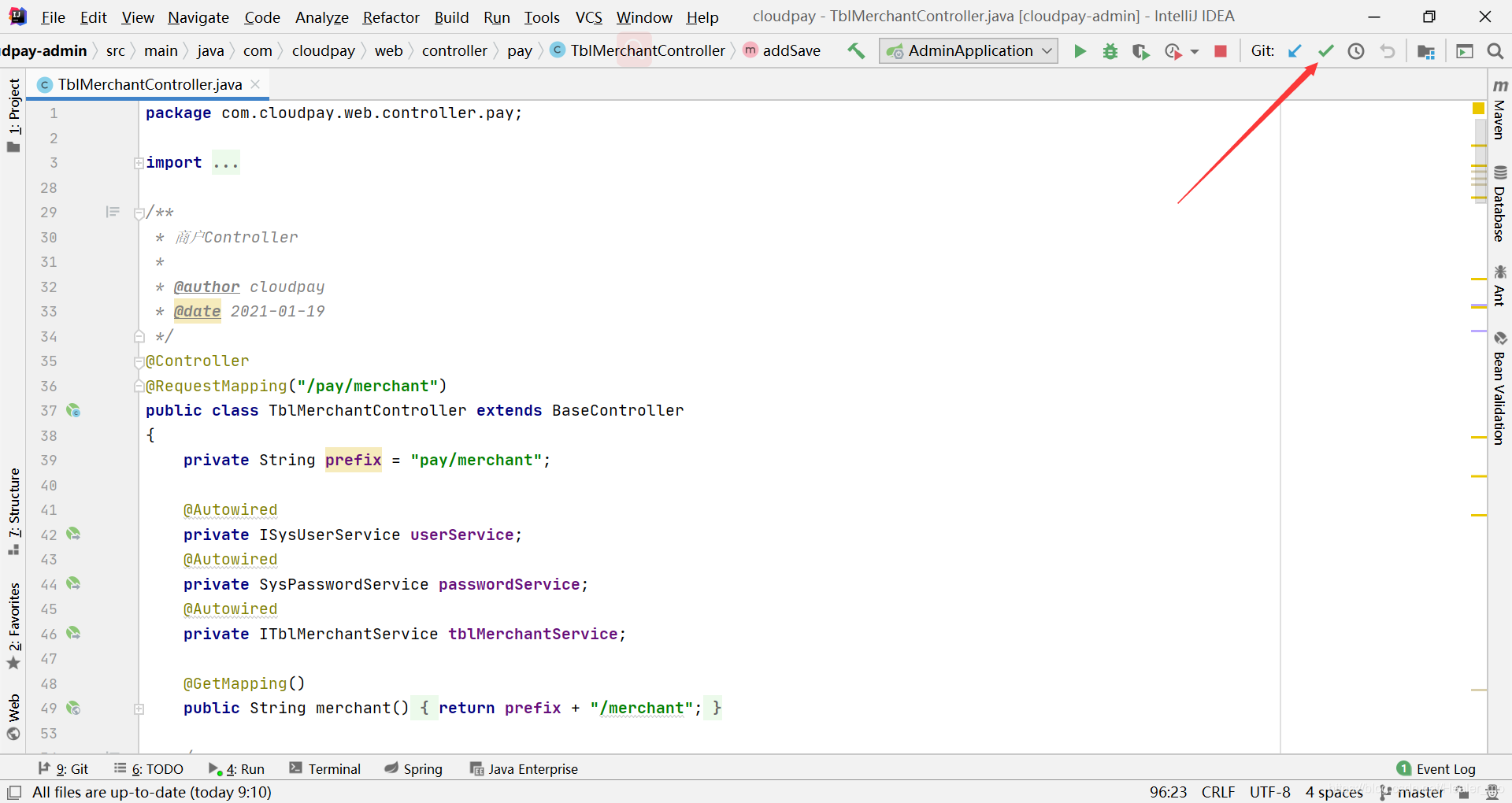
Task: Open the TODO tool window
Action: 148,769
